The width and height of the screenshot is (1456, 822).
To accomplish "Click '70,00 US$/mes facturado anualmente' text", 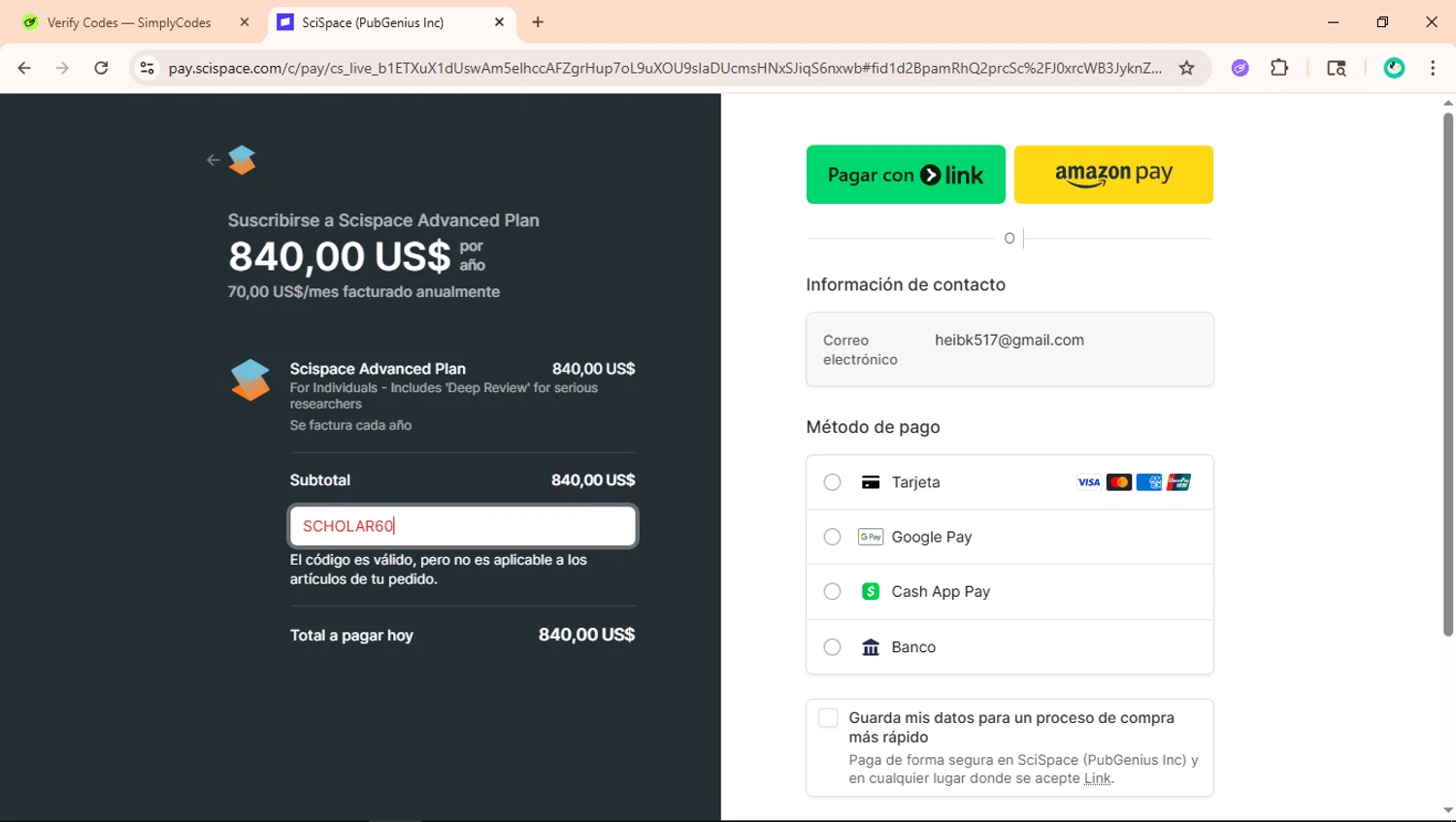I will tap(364, 292).
